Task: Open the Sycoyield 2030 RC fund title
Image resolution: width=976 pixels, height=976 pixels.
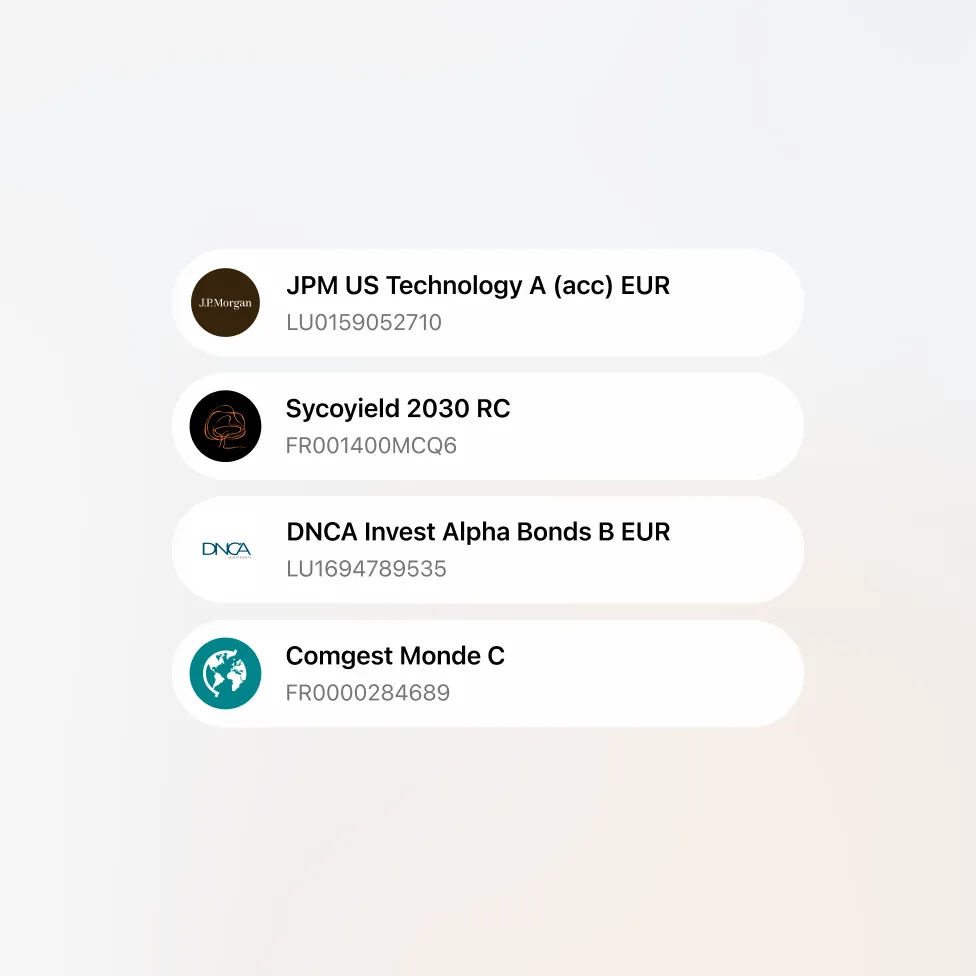Action: click(x=398, y=409)
